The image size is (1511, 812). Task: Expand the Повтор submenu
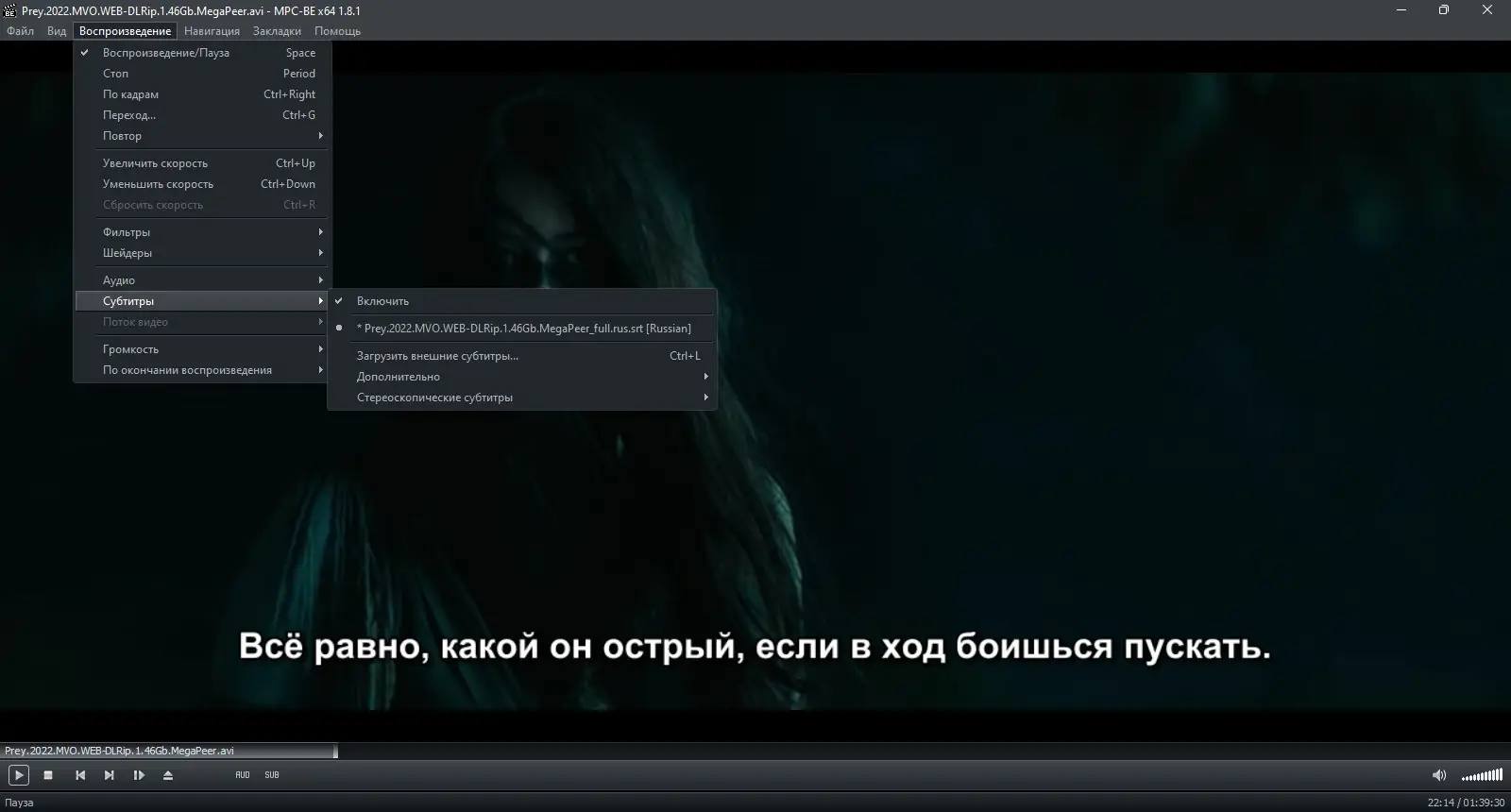click(202, 136)
